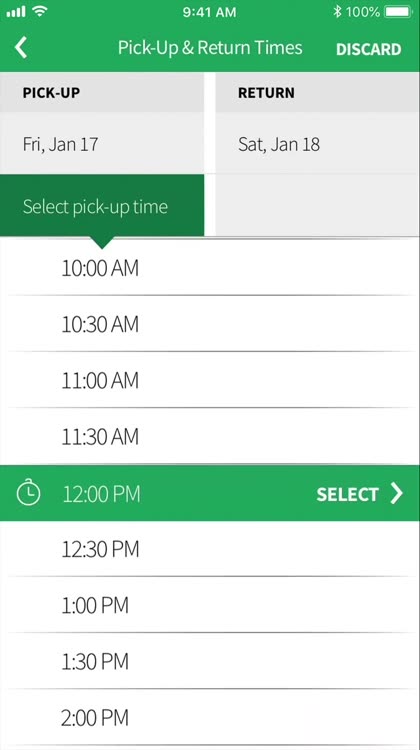
Task: Pick the 2:00 PM time slot
Action: tap(210, 717)
